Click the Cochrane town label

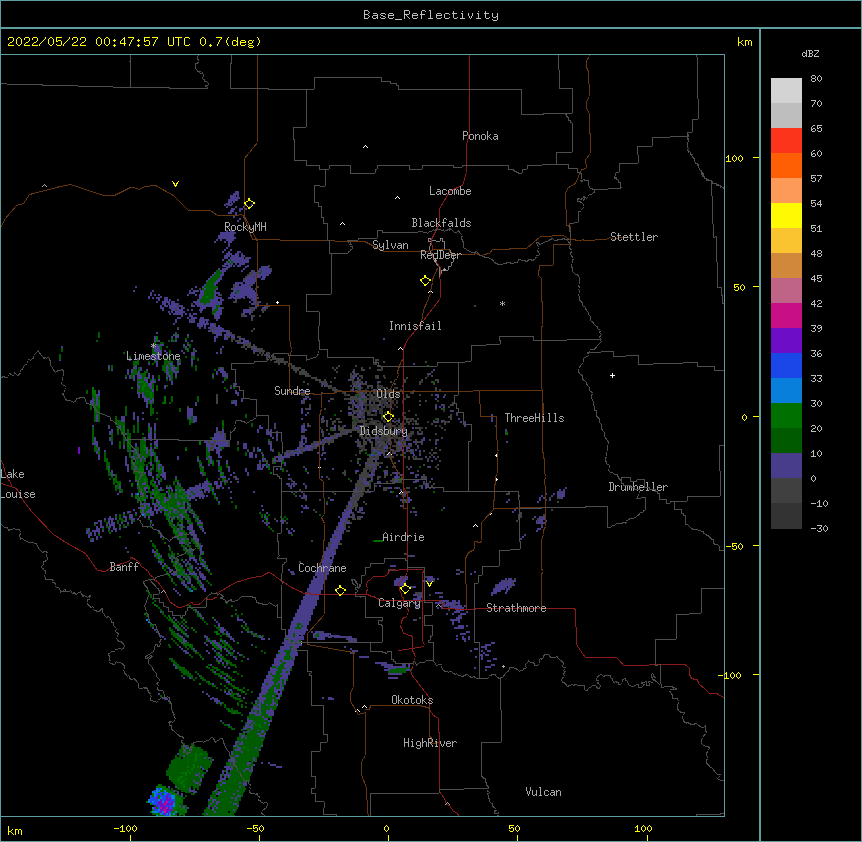pyautogui.click(x=322, y=568)
